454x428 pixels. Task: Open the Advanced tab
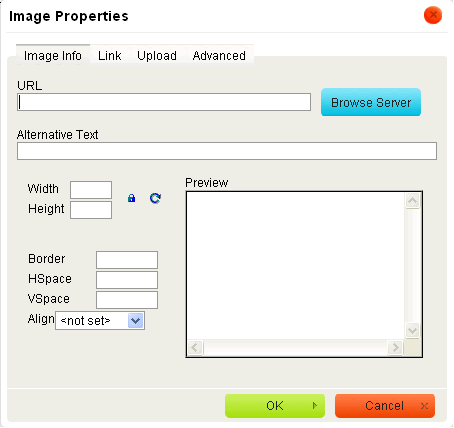pos(219,55)
